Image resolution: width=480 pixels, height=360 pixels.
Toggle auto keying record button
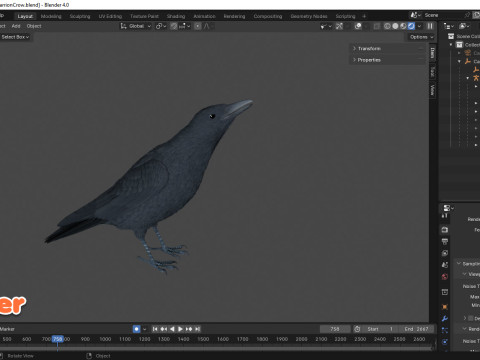[x=137, y=329]
